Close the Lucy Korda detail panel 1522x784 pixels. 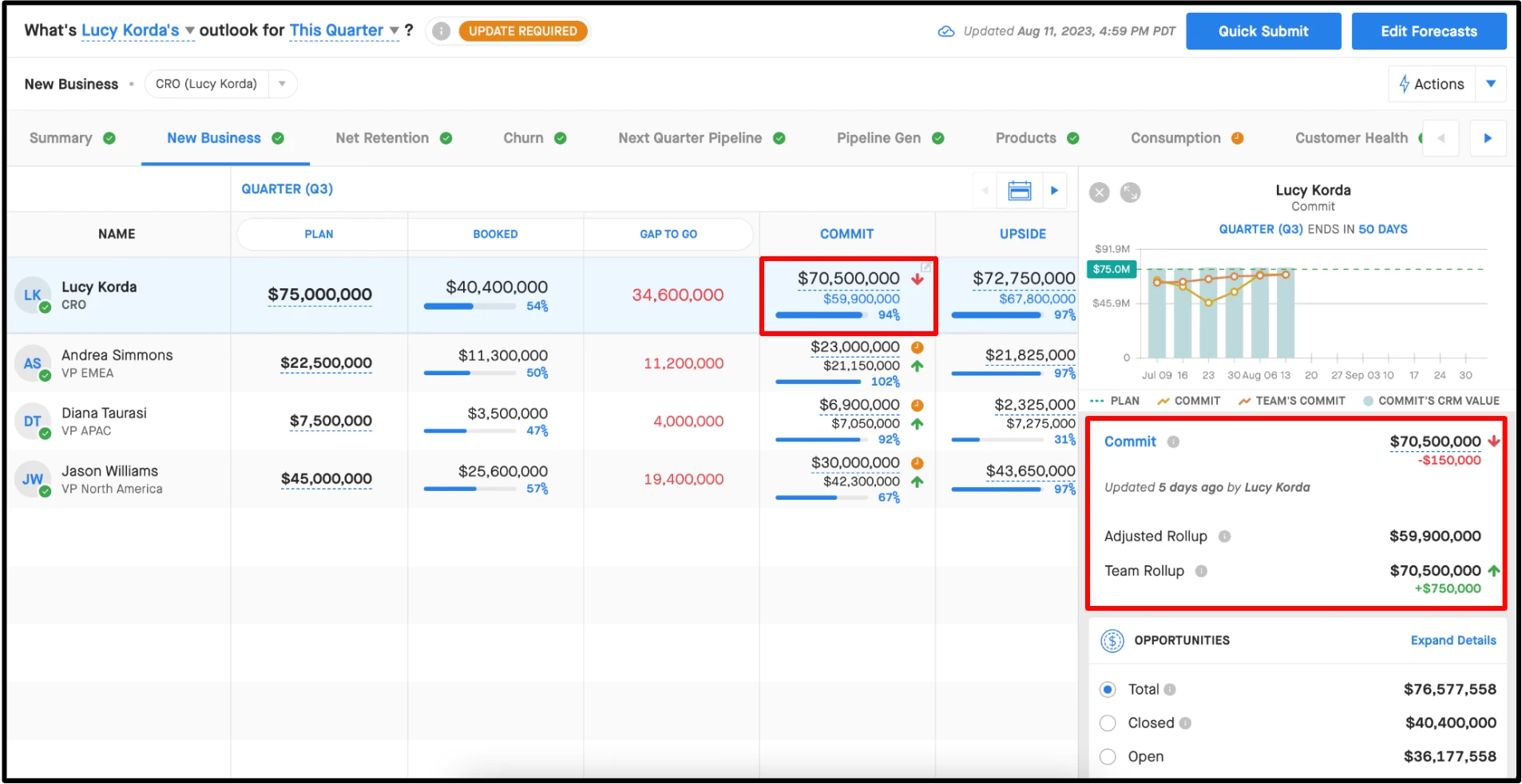coord(1100,192)
